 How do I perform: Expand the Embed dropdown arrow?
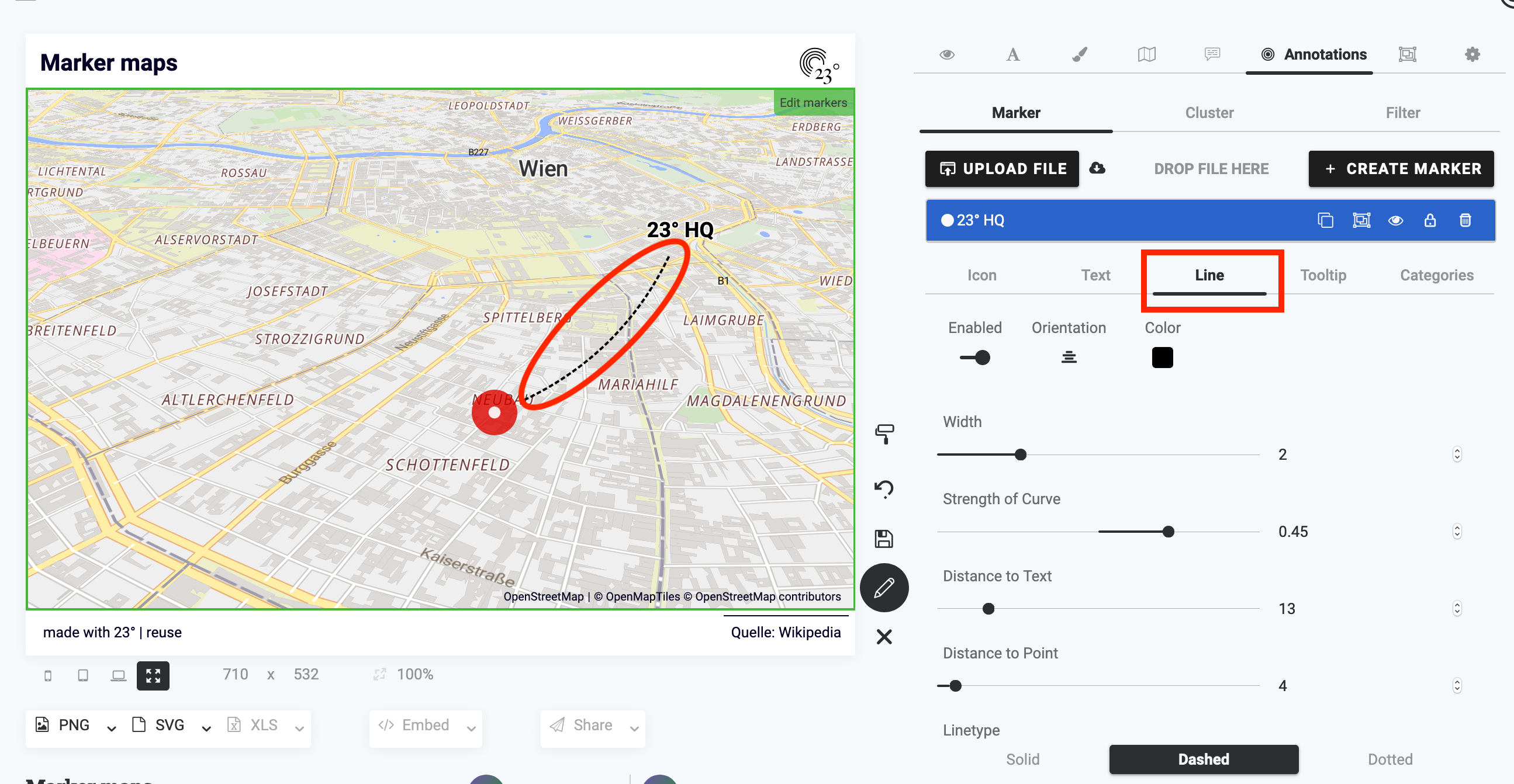tap(471, 729)
